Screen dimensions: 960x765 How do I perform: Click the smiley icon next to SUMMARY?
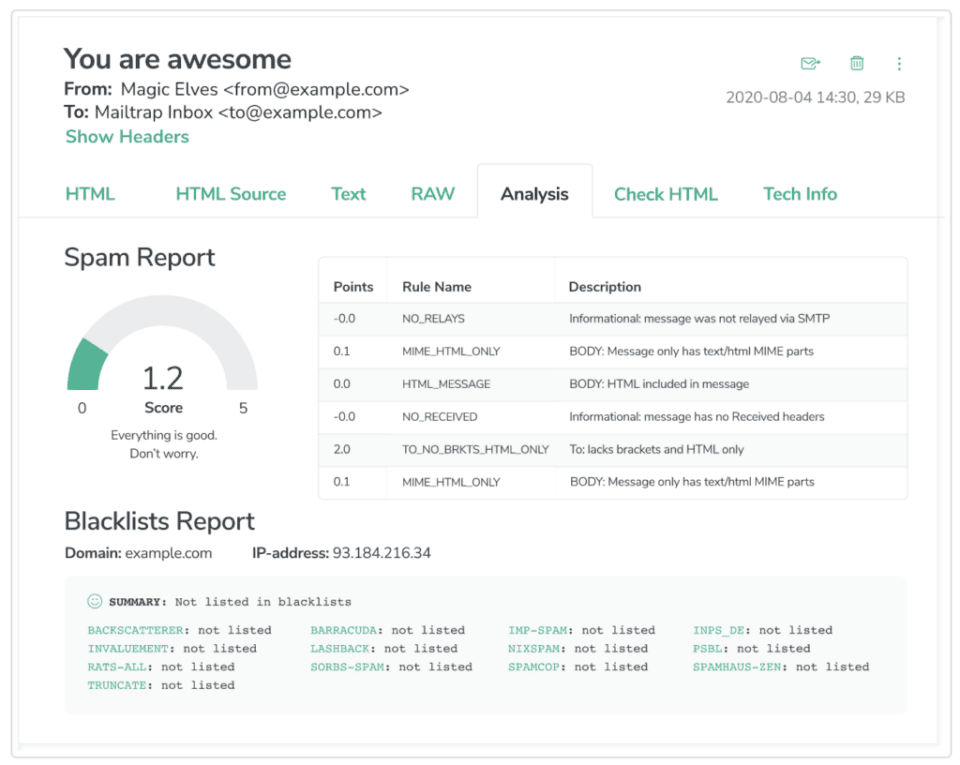pyautogui.click(x=93, y=601)
